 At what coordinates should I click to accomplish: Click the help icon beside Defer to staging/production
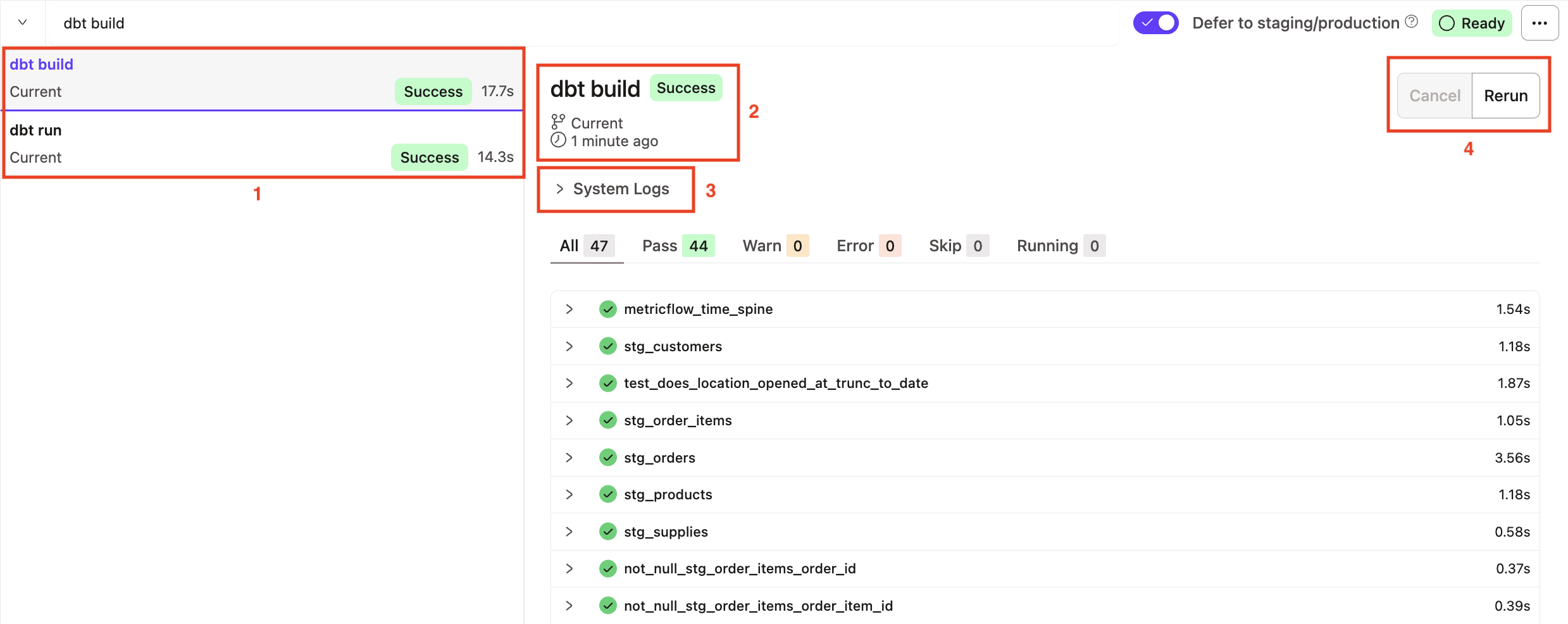point(1411,22)
